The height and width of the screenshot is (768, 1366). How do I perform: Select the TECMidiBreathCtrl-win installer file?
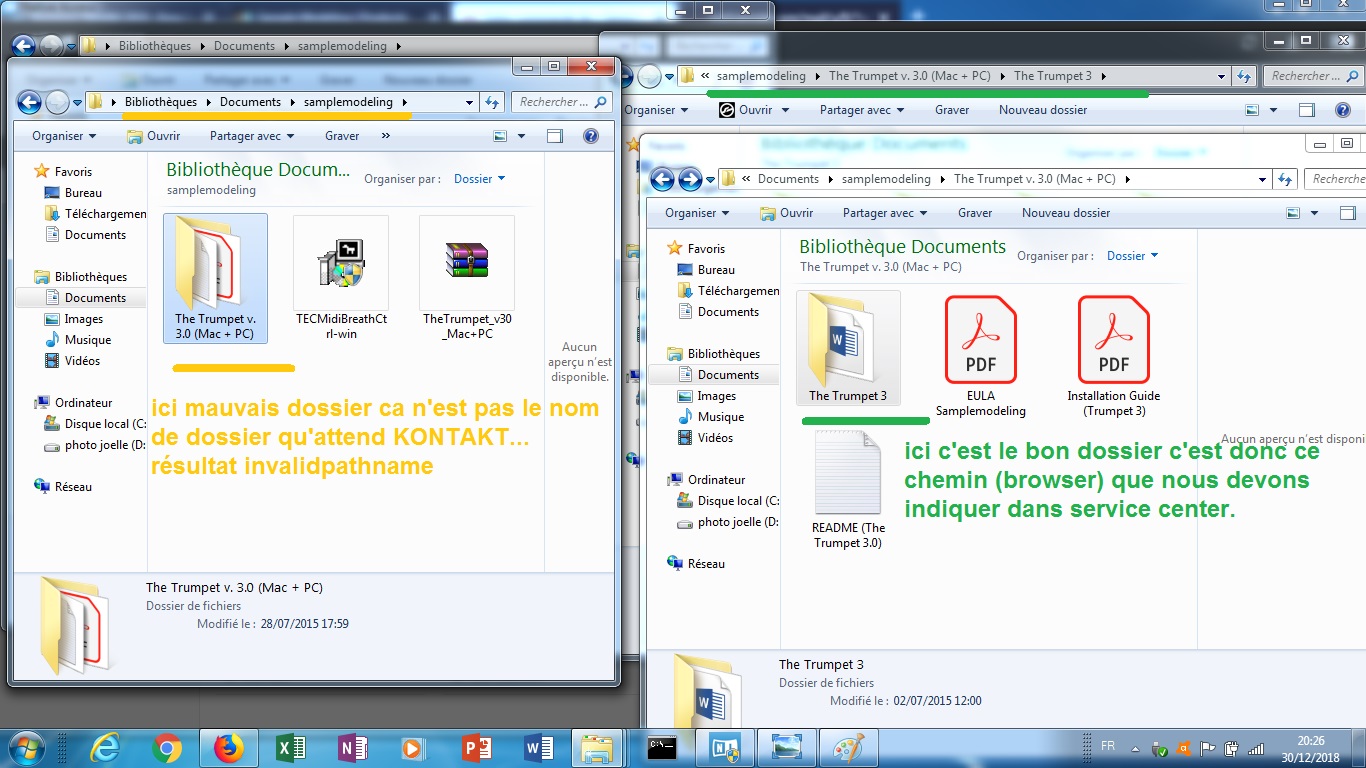(341, 279)
